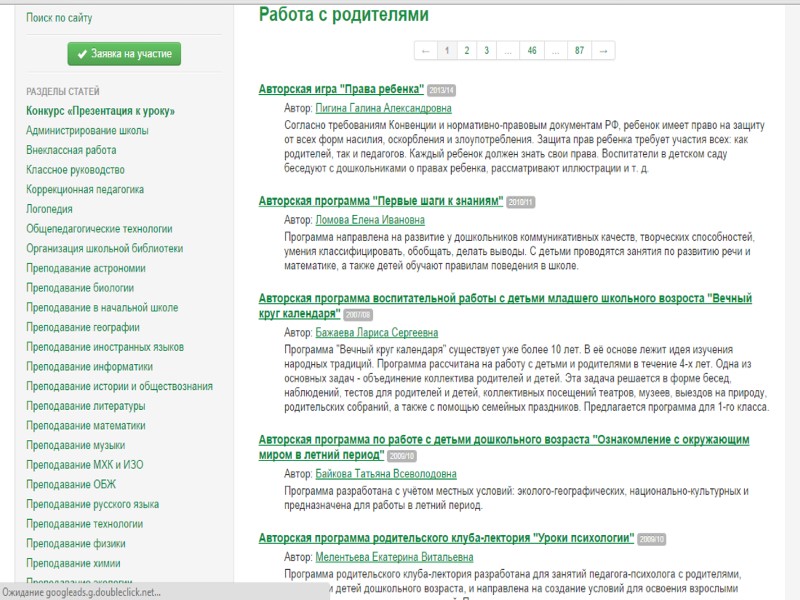Open section 'Преподавание информатики'
The width and height of the screenshot is (800, 600).
click(89, 366)
